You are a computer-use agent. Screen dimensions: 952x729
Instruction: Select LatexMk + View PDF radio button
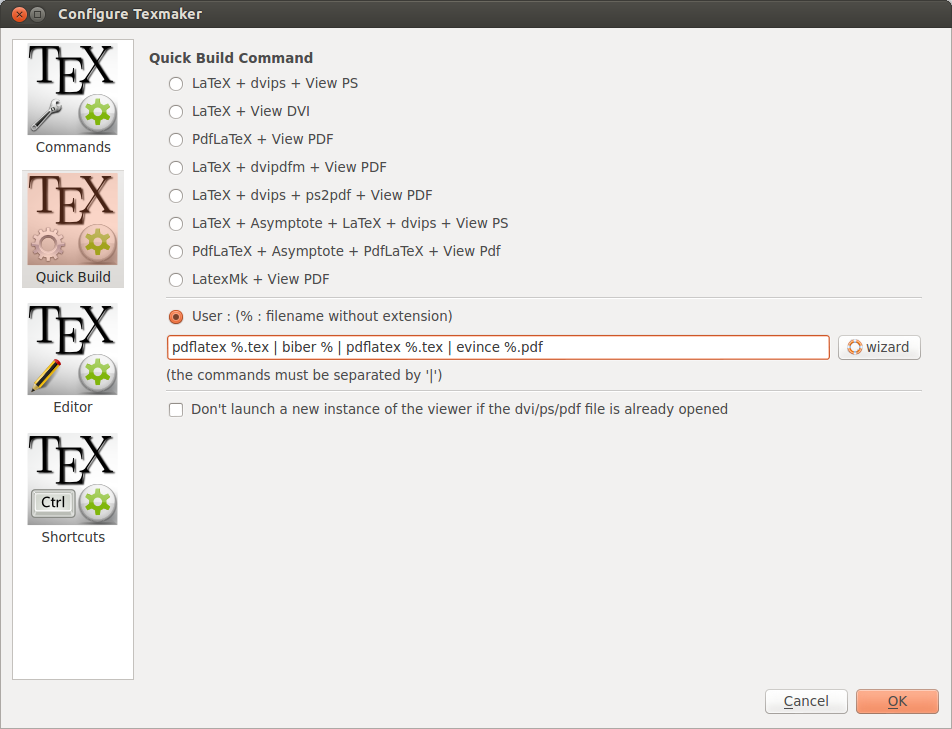[176, 280]
